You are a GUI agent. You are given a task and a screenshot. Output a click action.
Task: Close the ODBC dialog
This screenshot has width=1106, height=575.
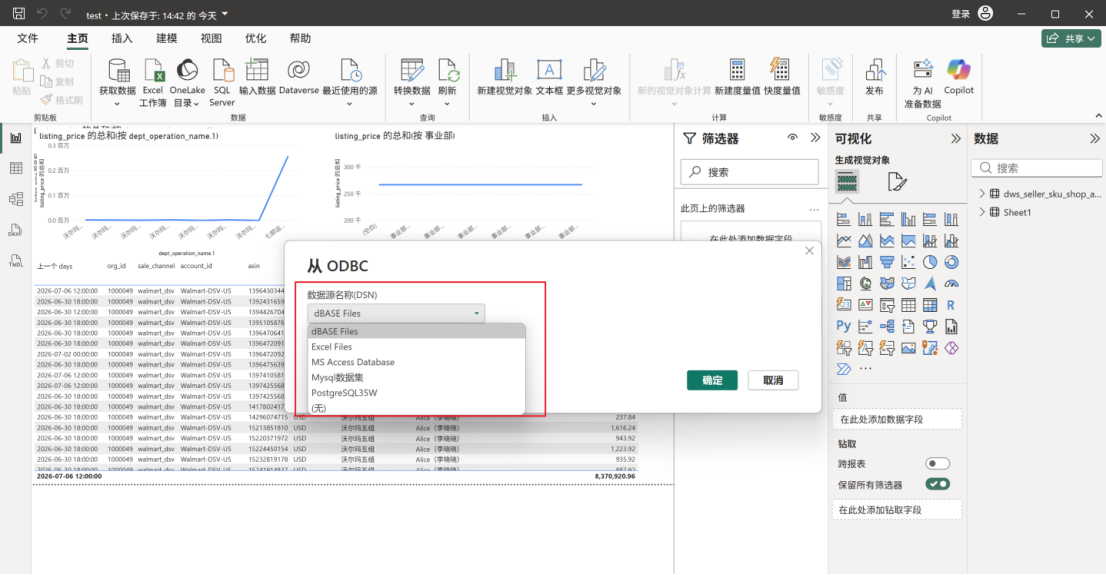click(x=809, y=250)
